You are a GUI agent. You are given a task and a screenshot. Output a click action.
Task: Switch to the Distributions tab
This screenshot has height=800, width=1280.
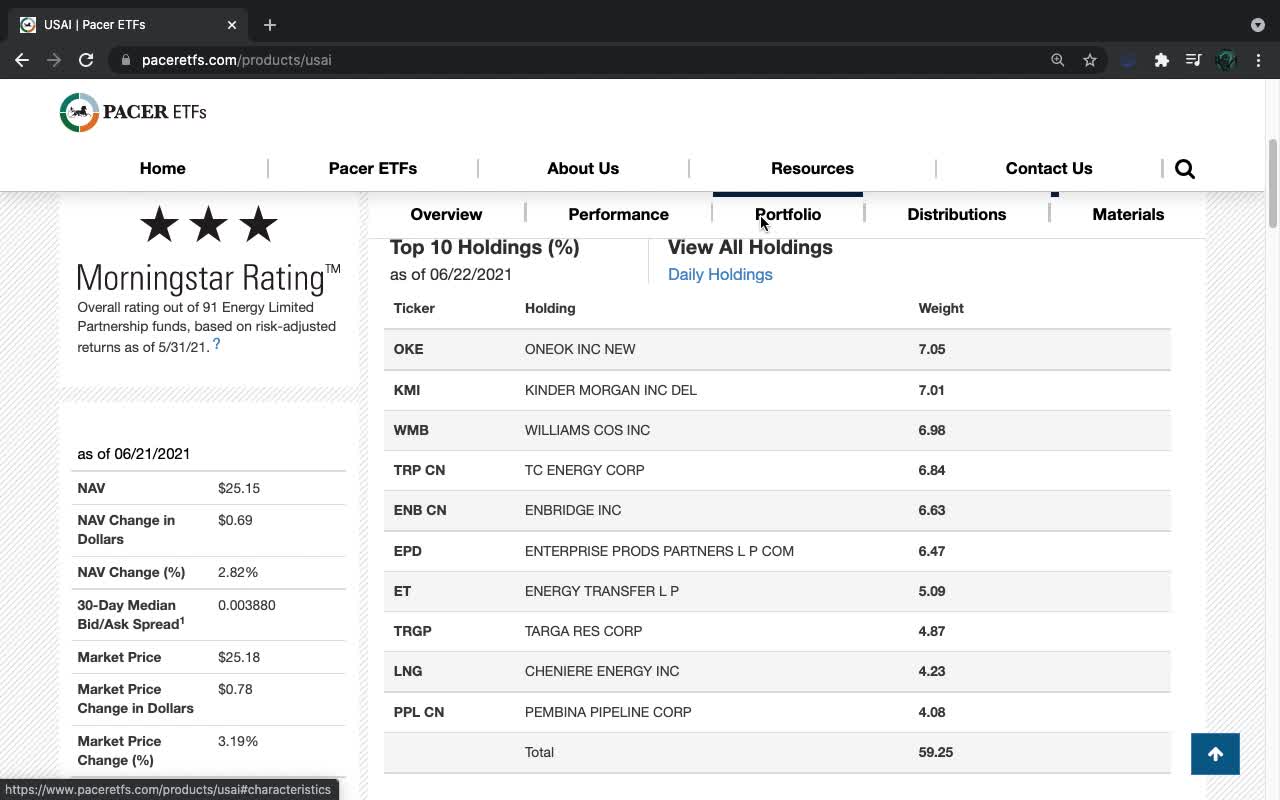point(957,214)
